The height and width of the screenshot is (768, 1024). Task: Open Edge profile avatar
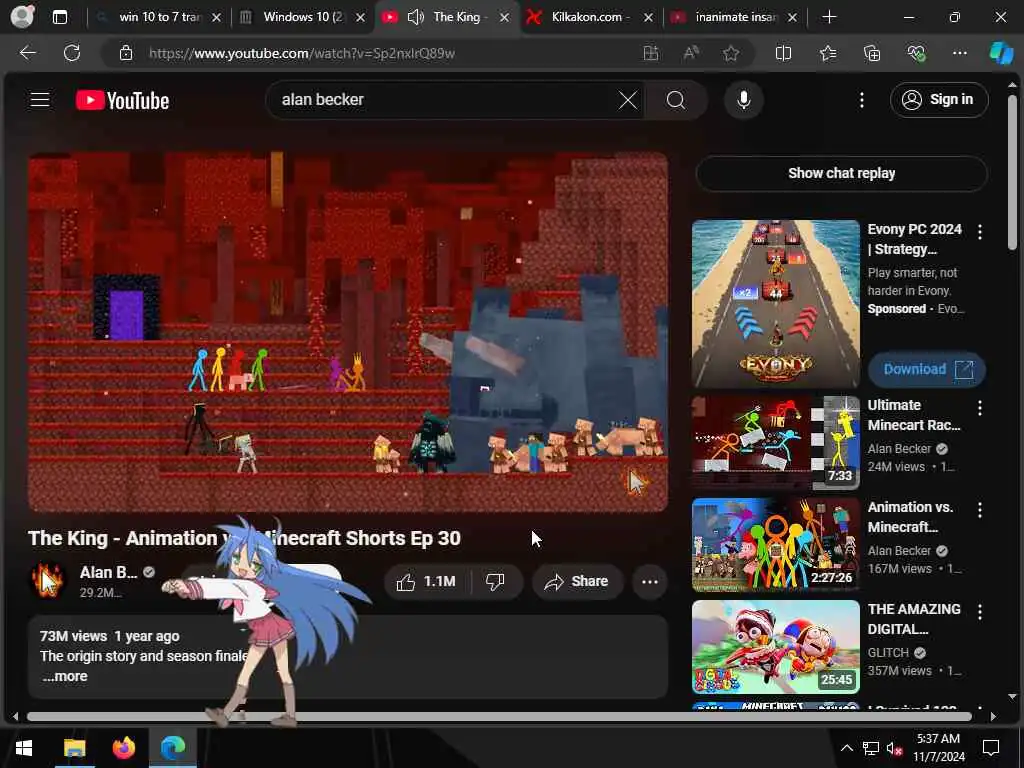(x=22, y=17)
